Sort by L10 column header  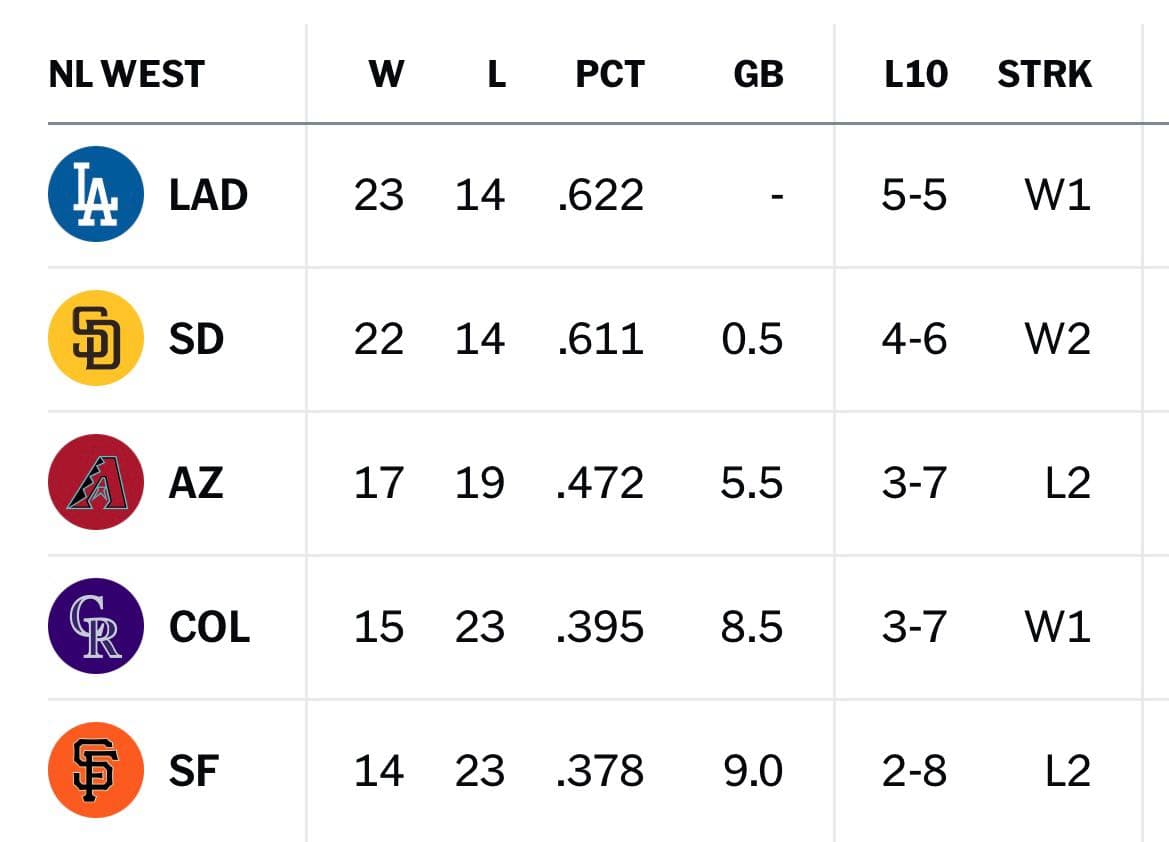(x=916, y=74)
